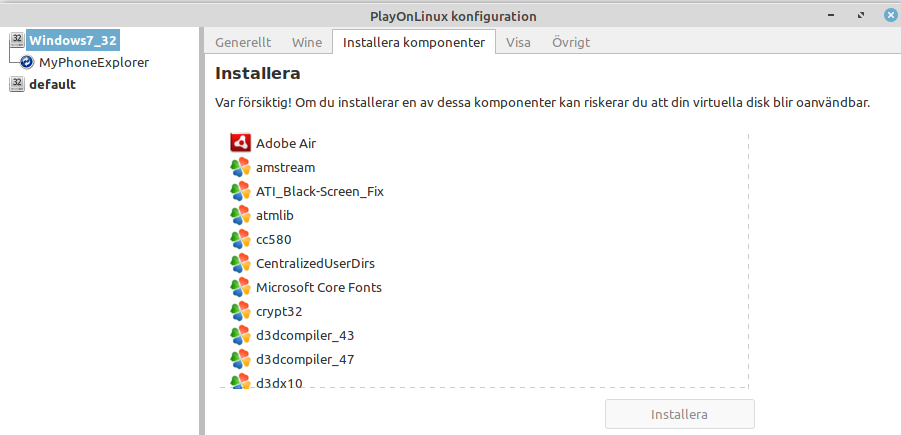Click the Windows7_32 virtual drive icon
901x435 pixels.
16,40
